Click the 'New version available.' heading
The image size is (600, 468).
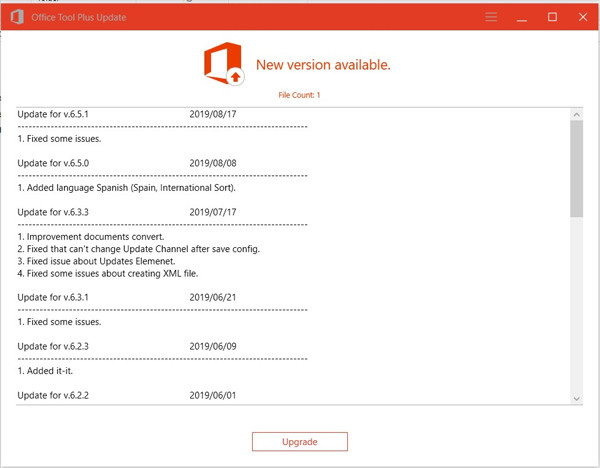point(323,65)
